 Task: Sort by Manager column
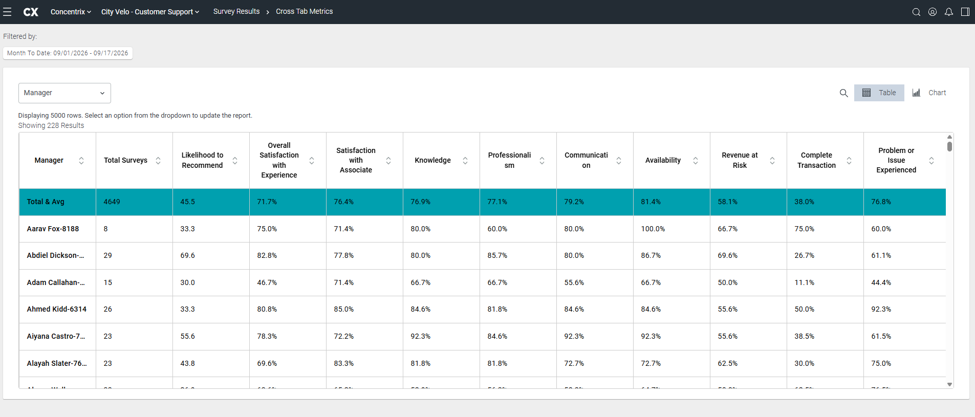coord(81,160)
